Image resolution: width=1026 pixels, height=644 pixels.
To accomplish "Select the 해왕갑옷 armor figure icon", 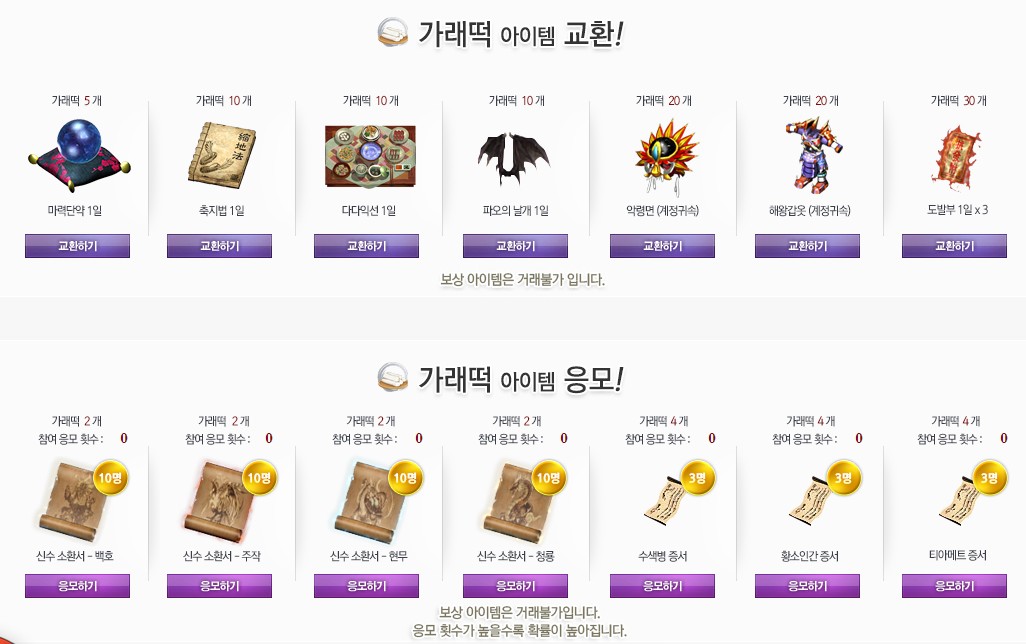I will pyautogui.click(x=813, y=156).
